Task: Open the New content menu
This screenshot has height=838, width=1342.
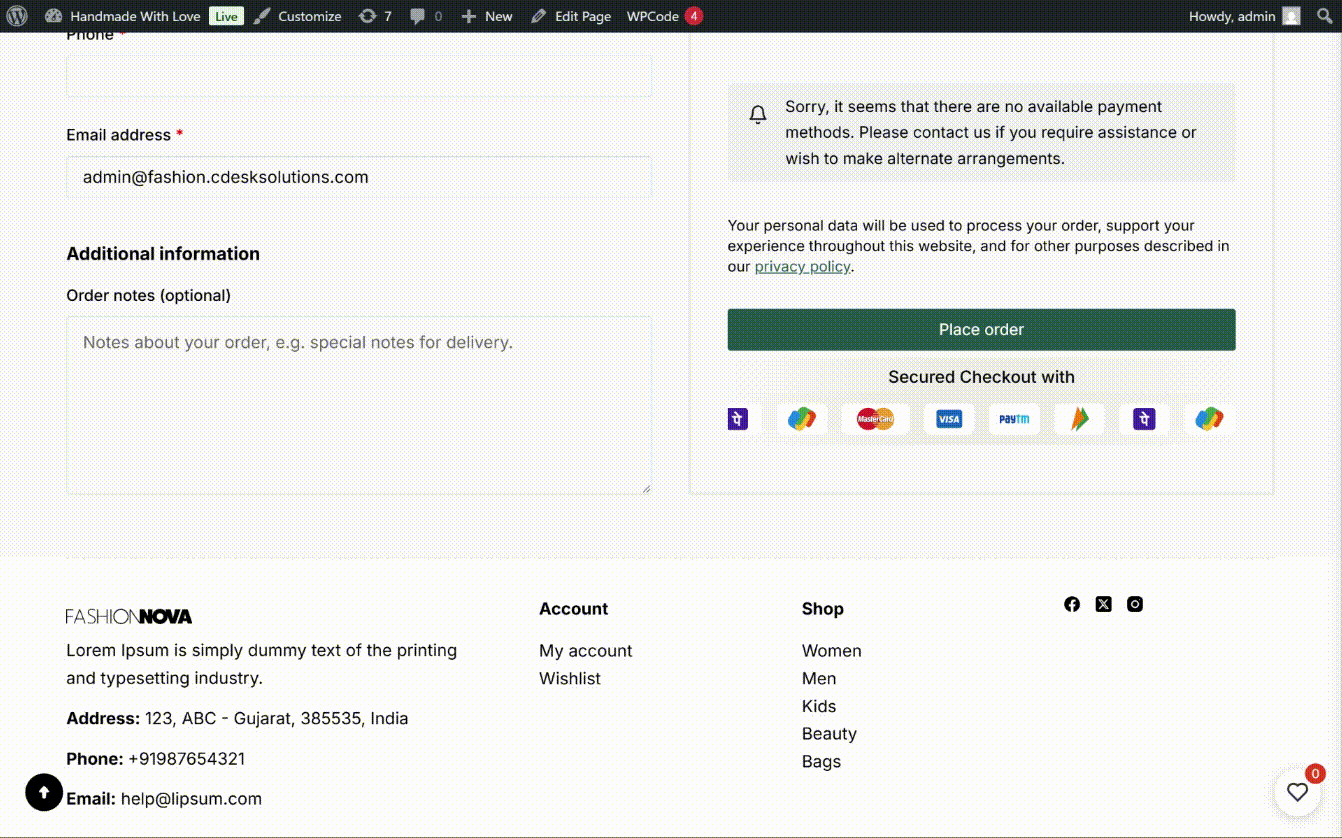Action: [487, 16]
